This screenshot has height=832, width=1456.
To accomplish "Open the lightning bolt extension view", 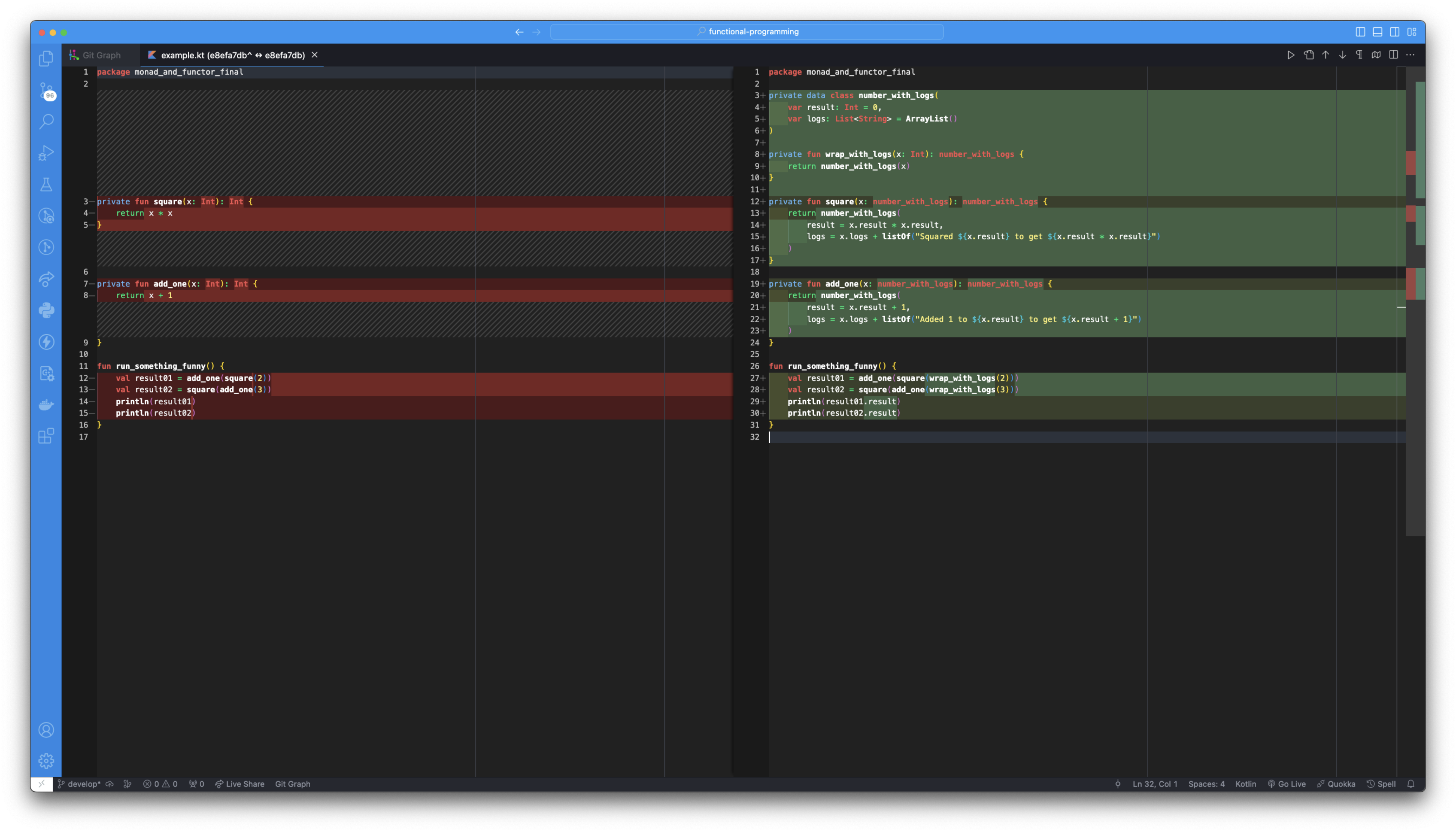I will click(46, 342).
